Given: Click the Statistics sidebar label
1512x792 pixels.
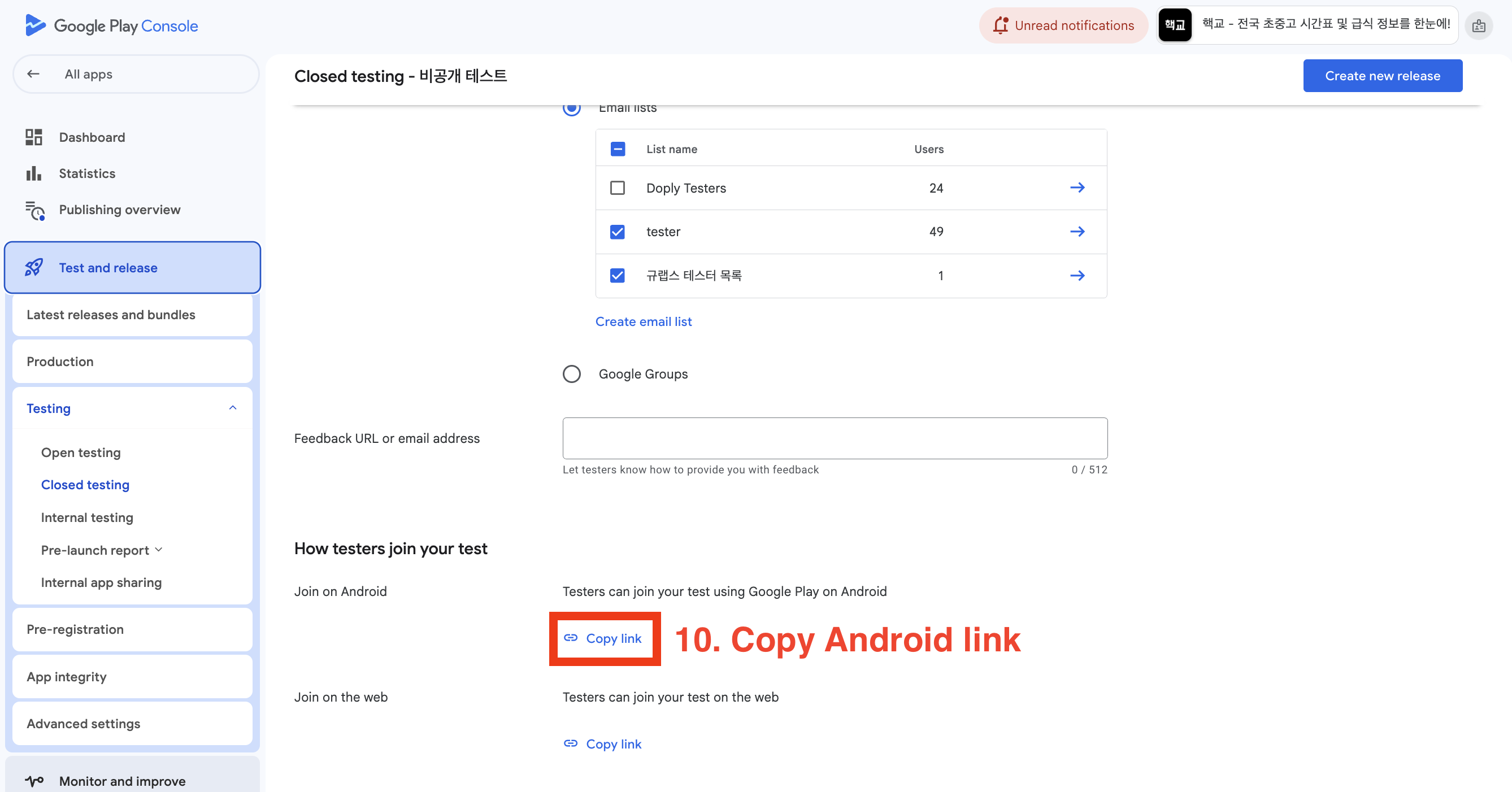Looking at the screenshot, I should click(x=87, y=173).
